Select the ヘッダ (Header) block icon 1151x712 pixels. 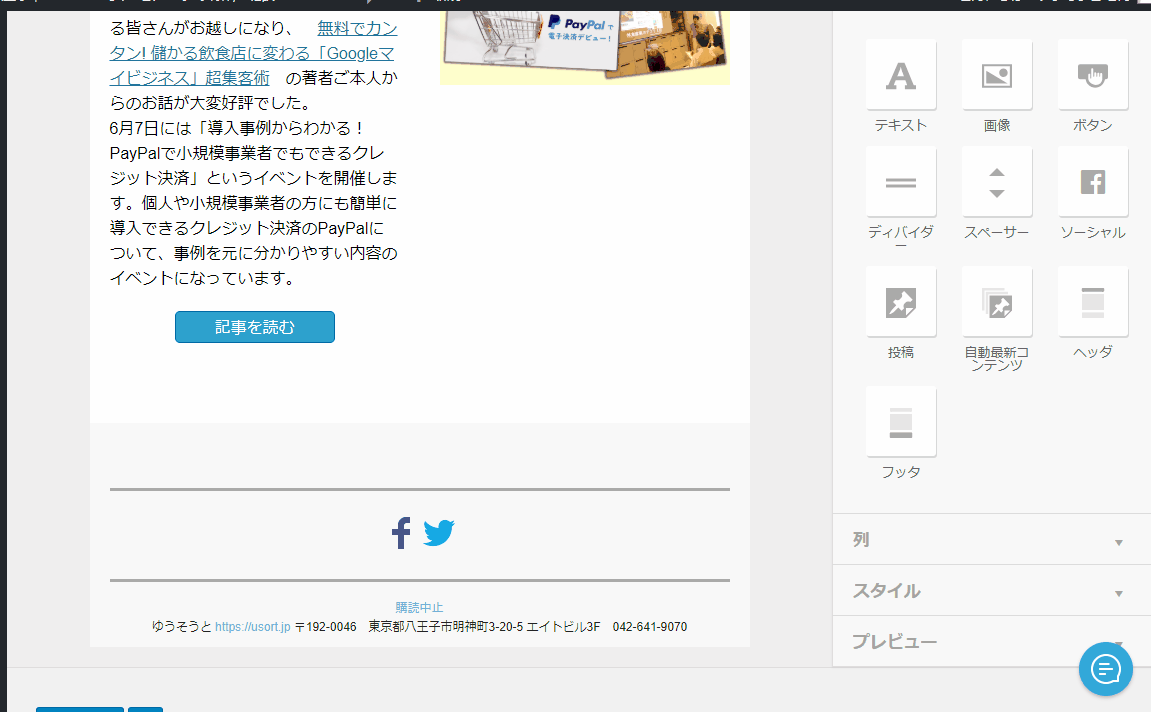click(x=1092, y=302)
